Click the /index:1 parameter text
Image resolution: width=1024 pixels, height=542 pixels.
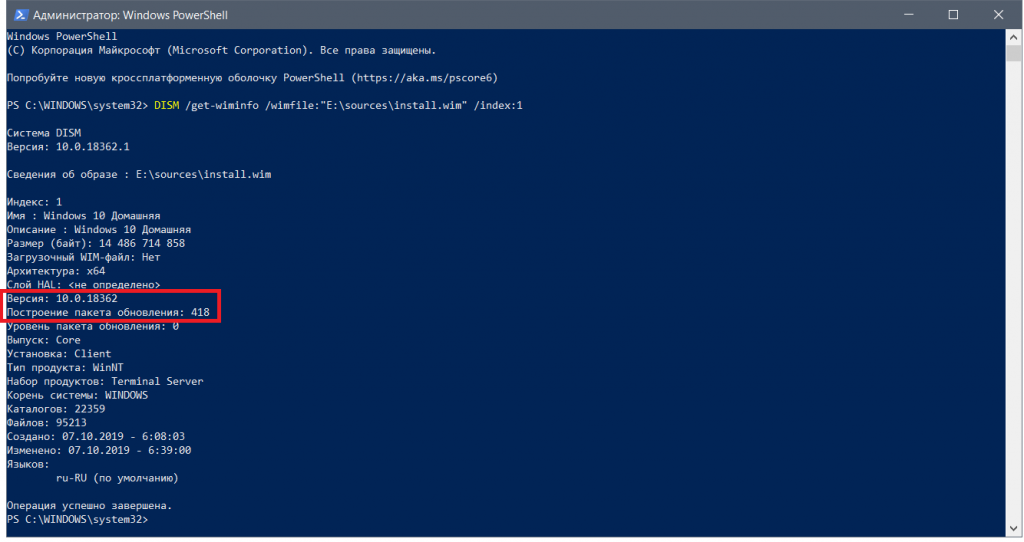click(x=498, y=105)
